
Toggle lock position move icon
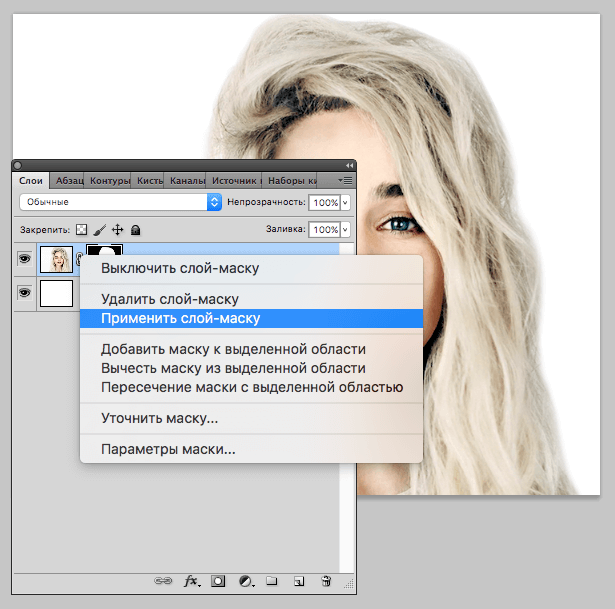coord(118,229)
